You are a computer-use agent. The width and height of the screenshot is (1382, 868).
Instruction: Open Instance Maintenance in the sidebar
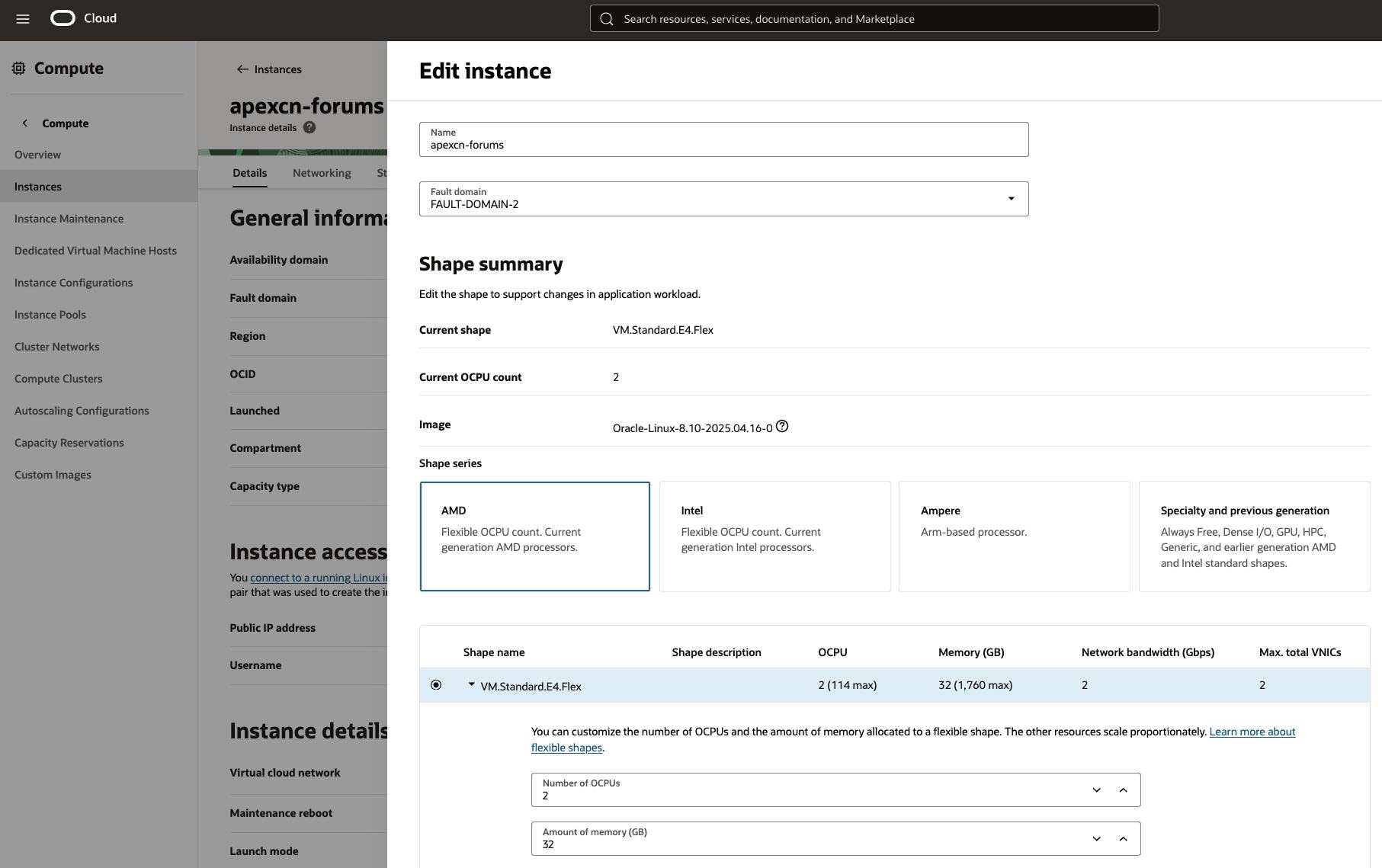coord(69,219)
